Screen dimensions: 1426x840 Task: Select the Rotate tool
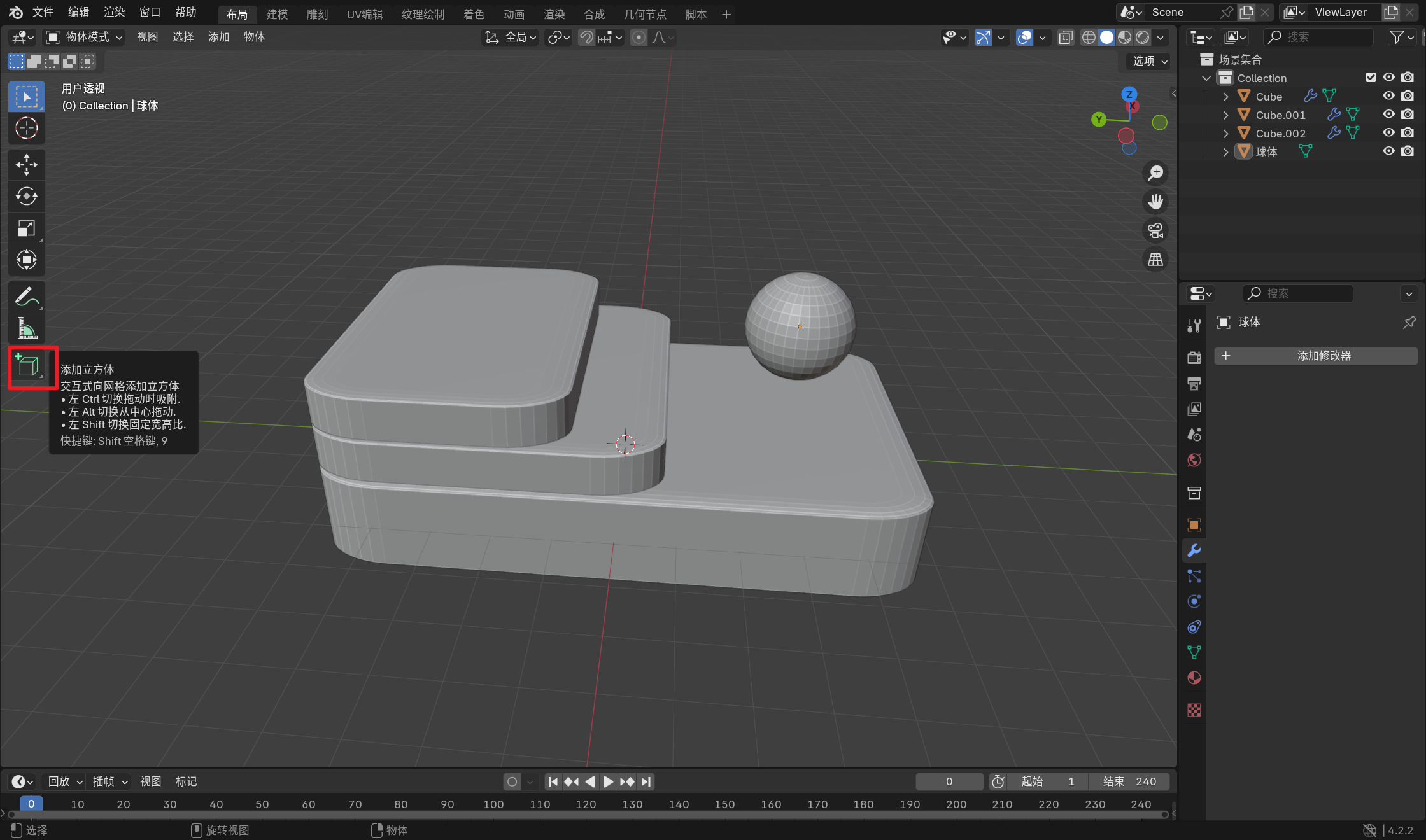coord(26,196)
